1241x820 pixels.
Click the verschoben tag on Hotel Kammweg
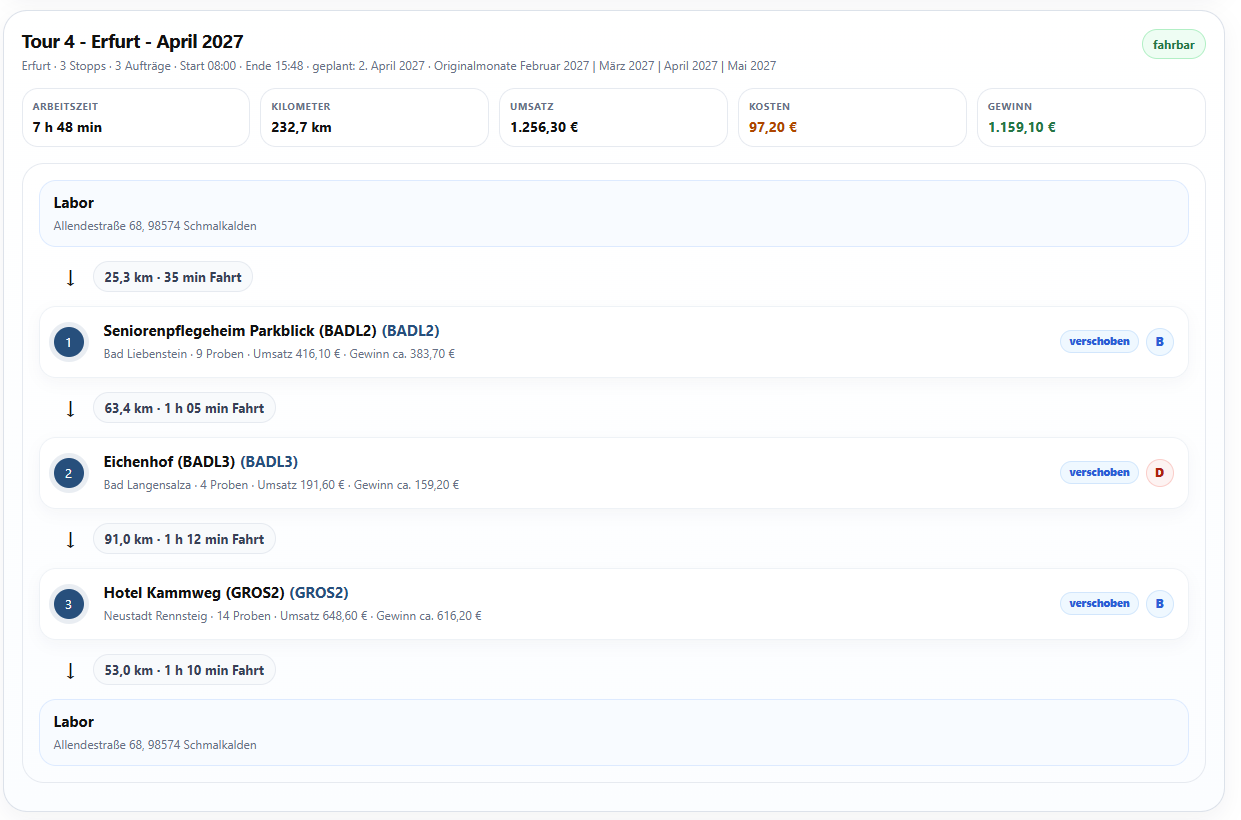pyautogui.click(x=1099, y=604)
